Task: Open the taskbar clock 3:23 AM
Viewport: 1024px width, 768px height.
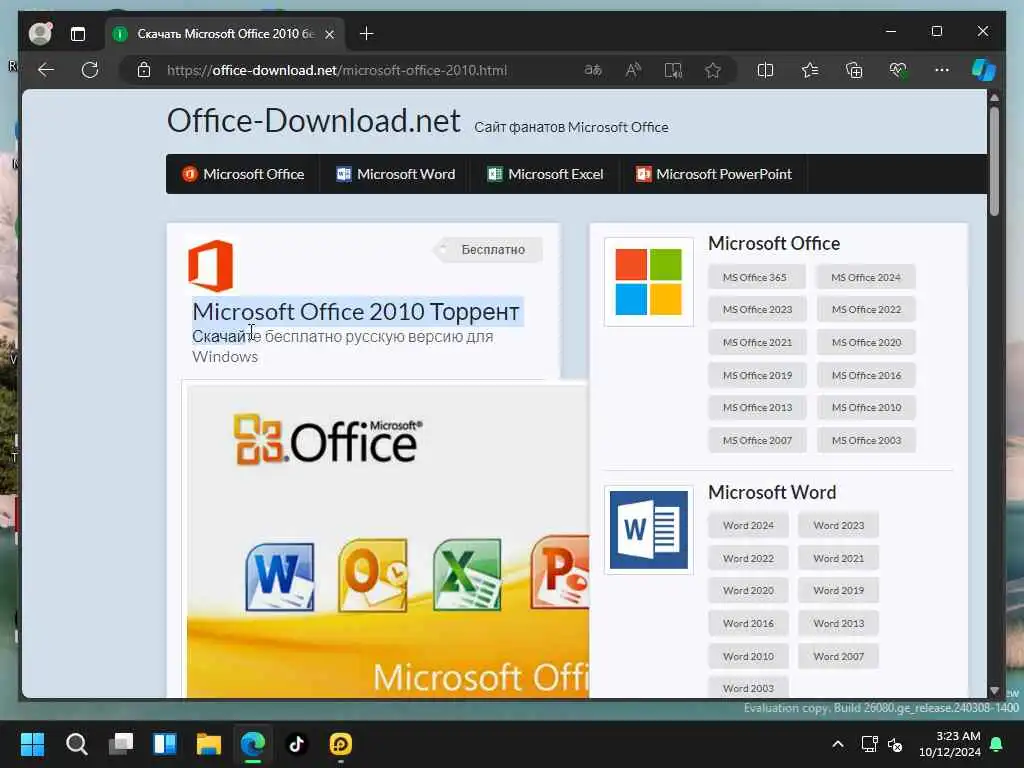Action: click(950, 744)
